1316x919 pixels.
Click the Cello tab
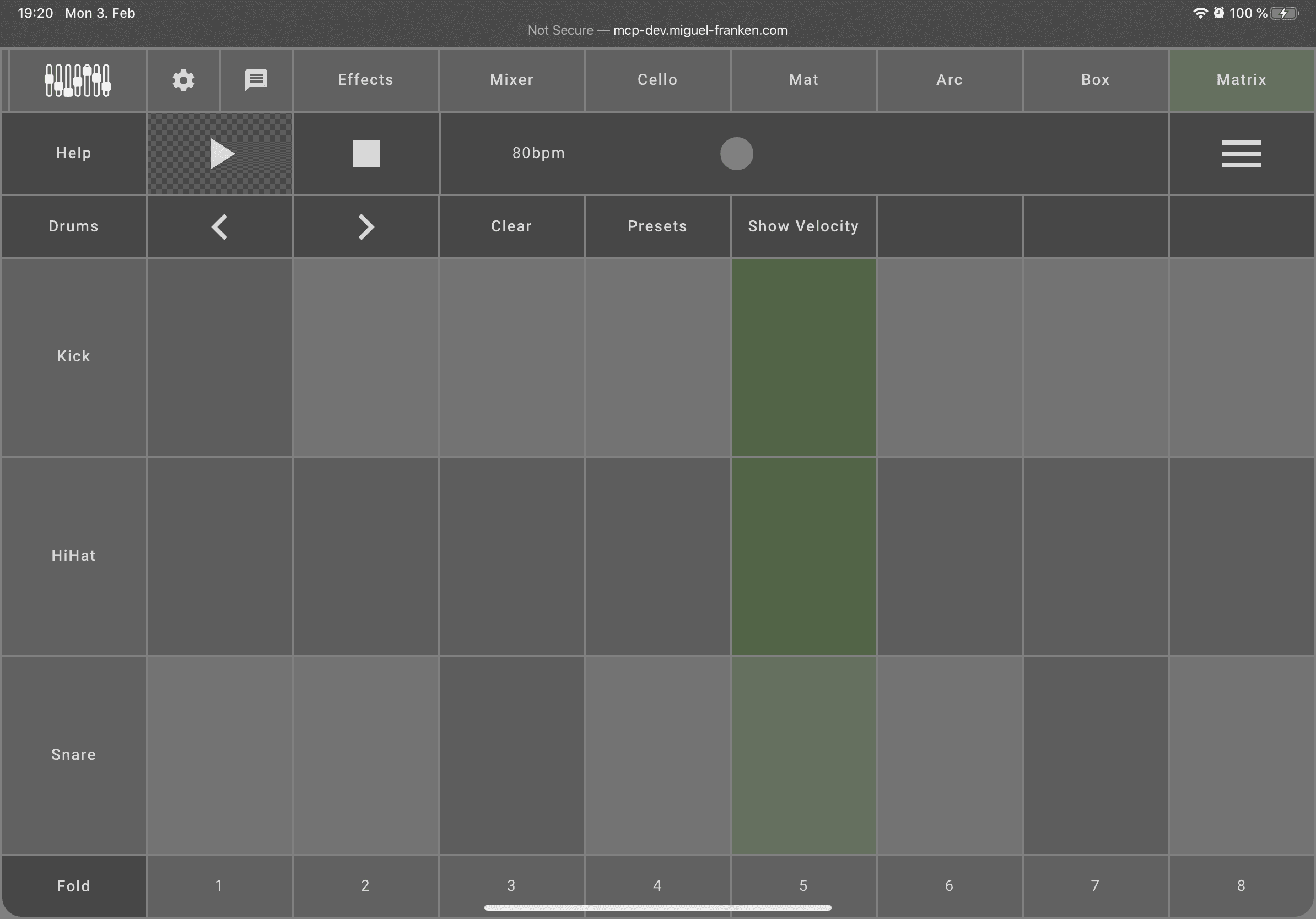[x=658, y=79]
